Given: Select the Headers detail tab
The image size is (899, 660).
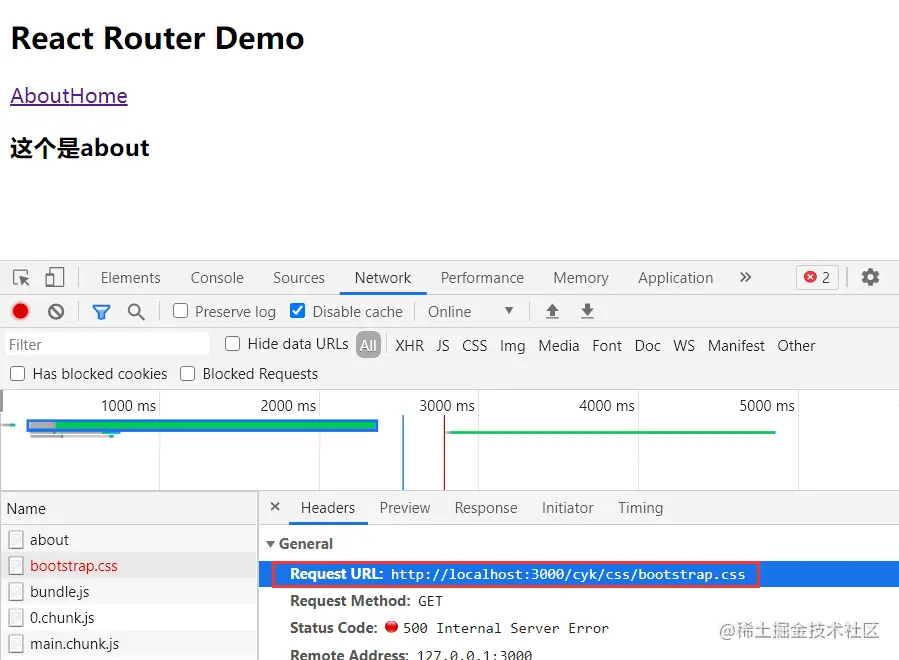Looking at the screenshot, I should pos(328,508).
